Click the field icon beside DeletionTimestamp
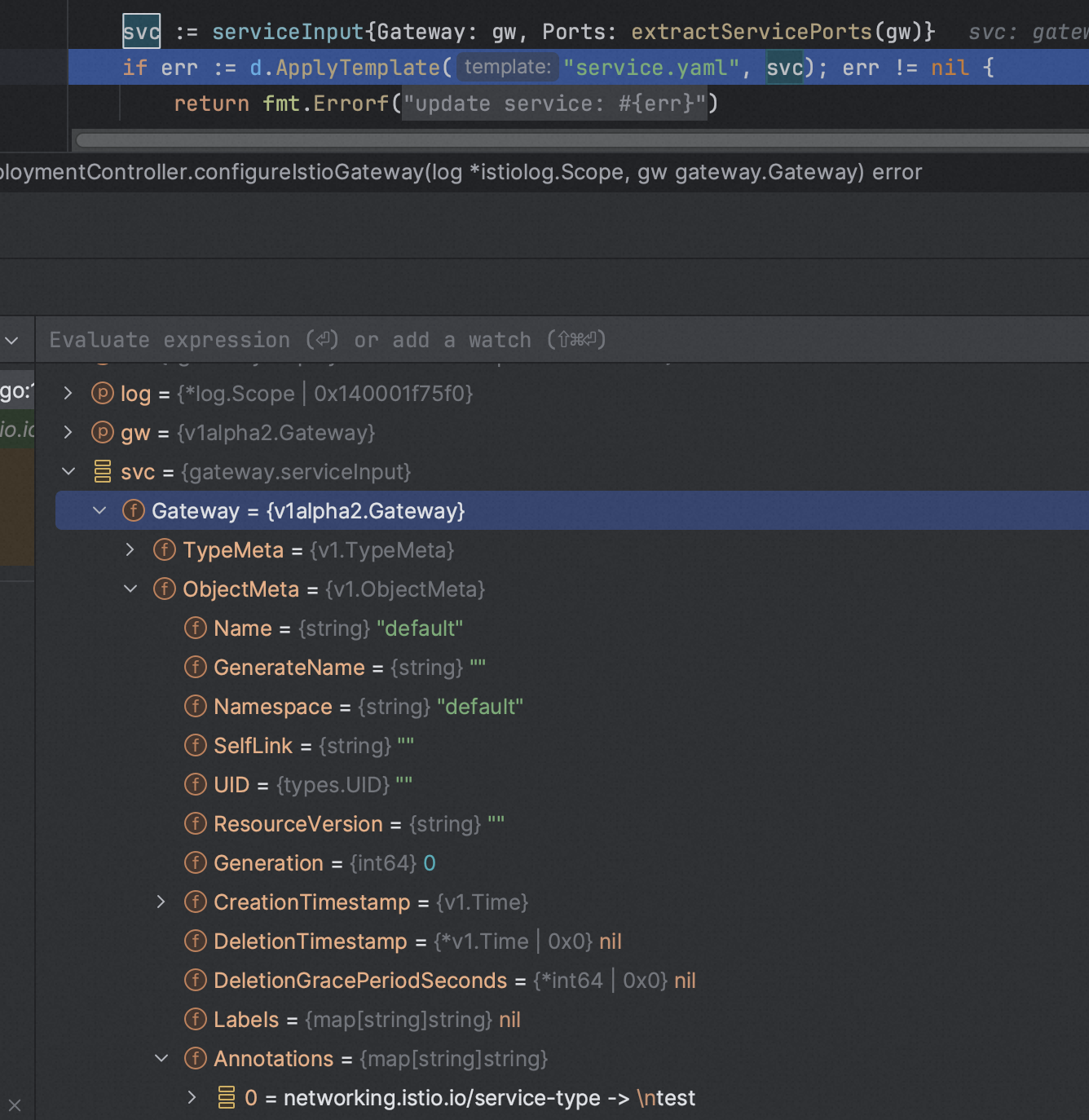The width and height of the screenshot is (1089, 1120). pyautogui.click(x=196, y=941)
